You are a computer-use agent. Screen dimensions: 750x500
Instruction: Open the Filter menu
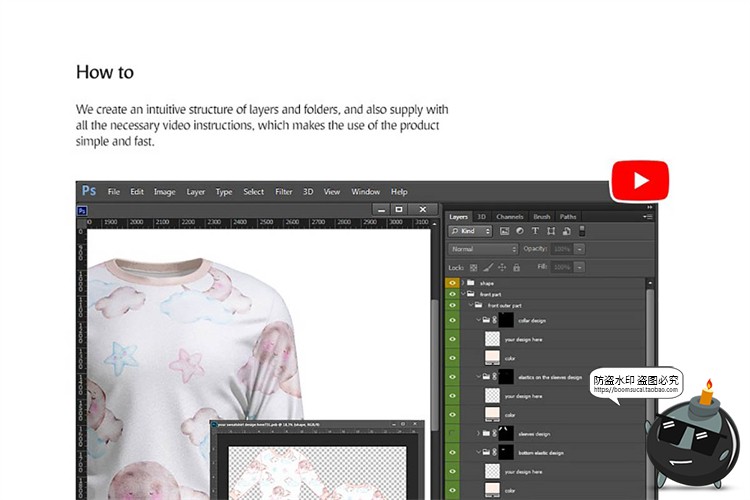pyautogui.click(x=284, y=192)
